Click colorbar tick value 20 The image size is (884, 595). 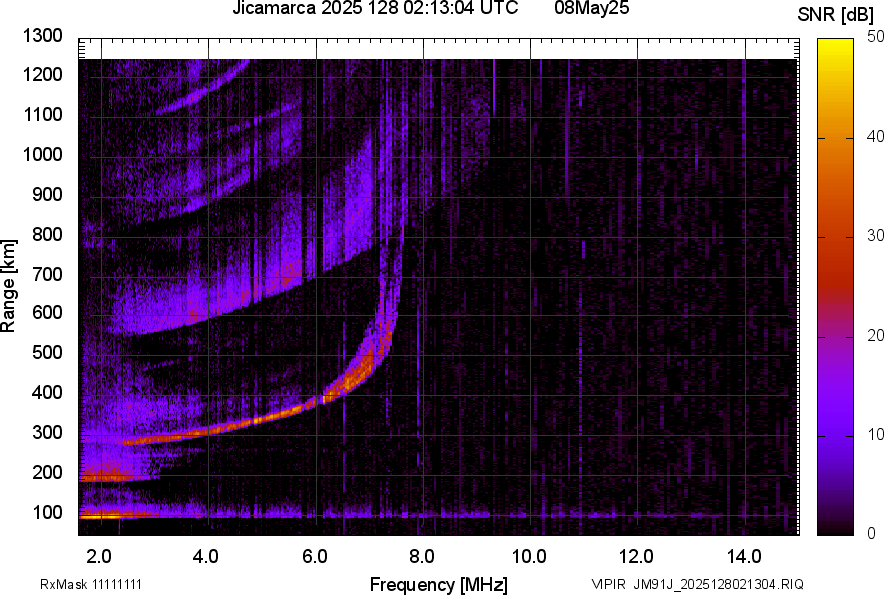coord(875,335)
